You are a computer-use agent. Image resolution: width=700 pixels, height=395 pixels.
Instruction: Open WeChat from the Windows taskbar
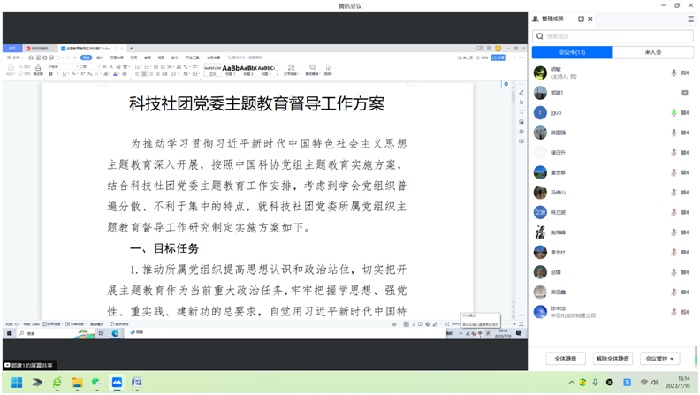96,382
